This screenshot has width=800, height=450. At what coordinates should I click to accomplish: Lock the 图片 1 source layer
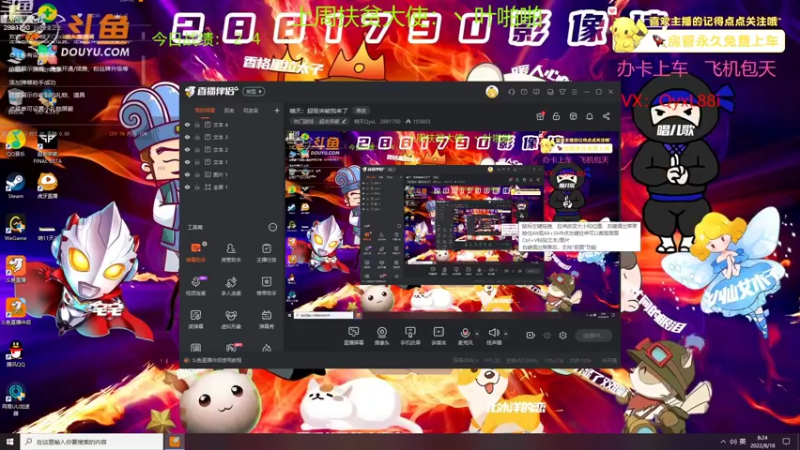[x=197, y=174]
